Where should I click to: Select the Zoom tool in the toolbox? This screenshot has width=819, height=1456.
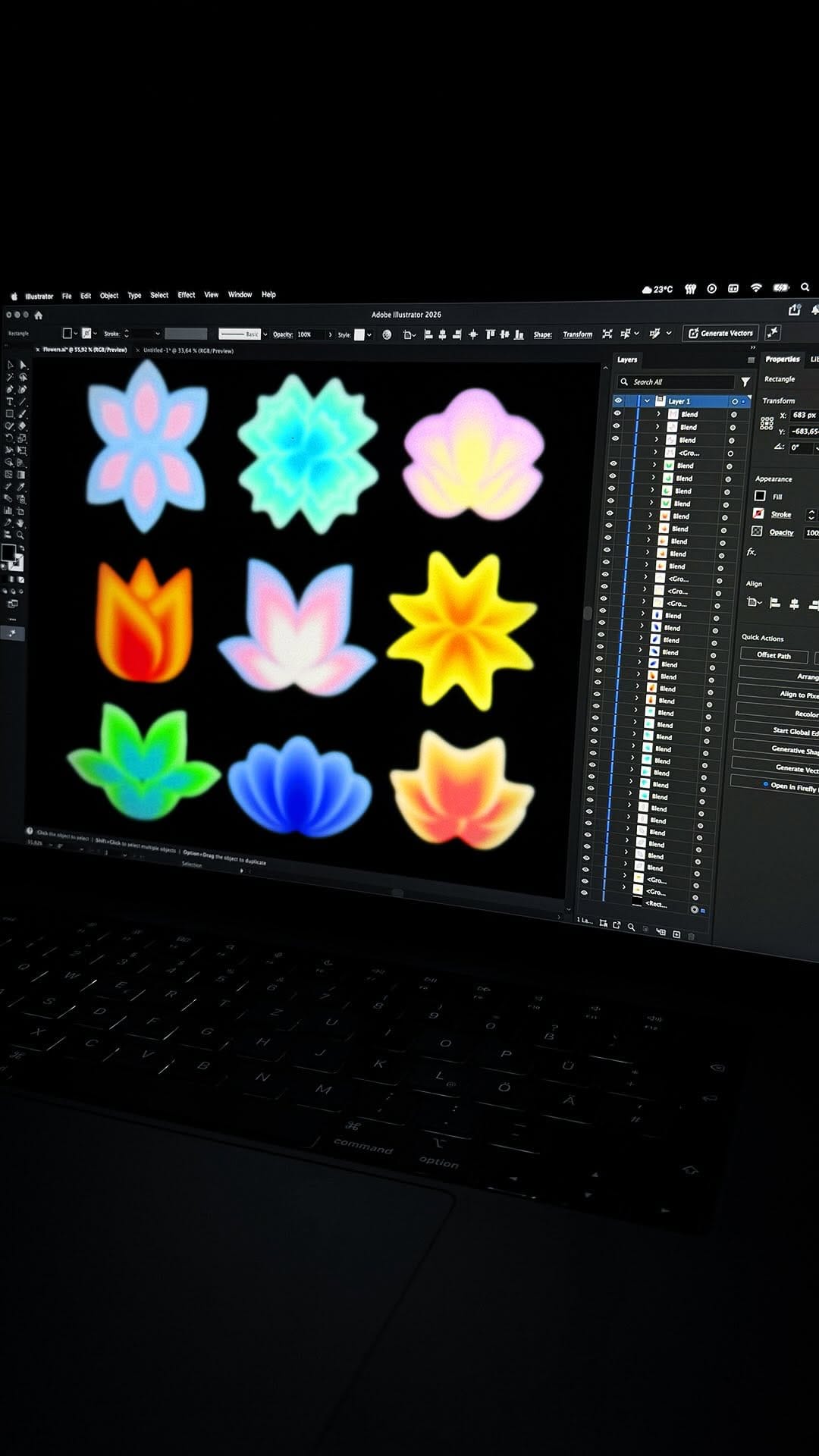point(20,535)
